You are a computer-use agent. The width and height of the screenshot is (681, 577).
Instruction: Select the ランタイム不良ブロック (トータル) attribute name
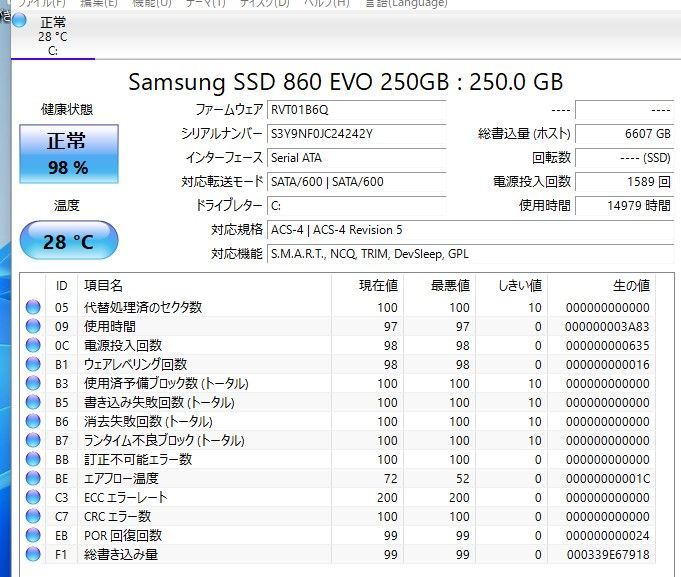[x=164, y=441]
